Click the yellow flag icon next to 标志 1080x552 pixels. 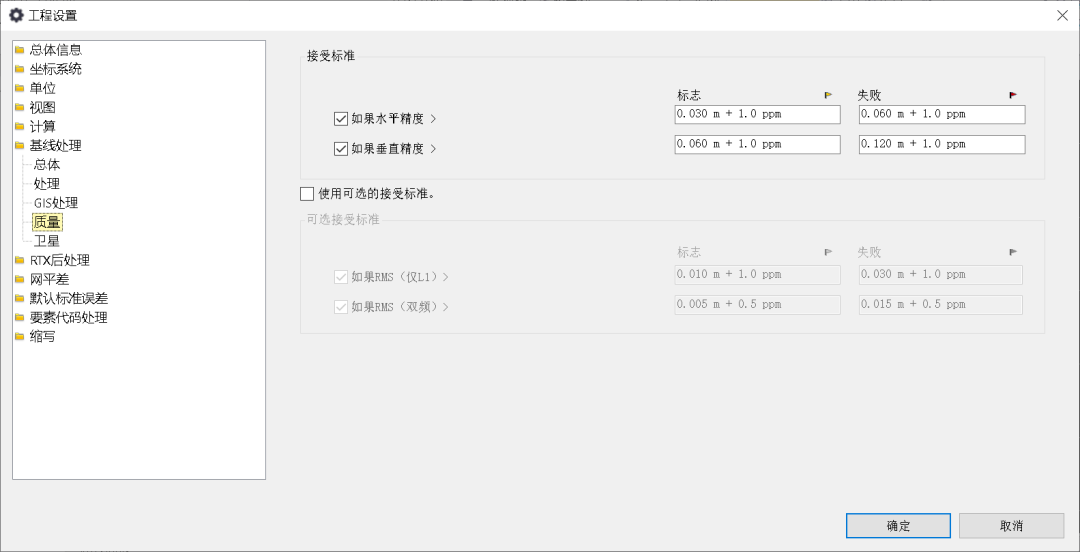coord(829,95)
